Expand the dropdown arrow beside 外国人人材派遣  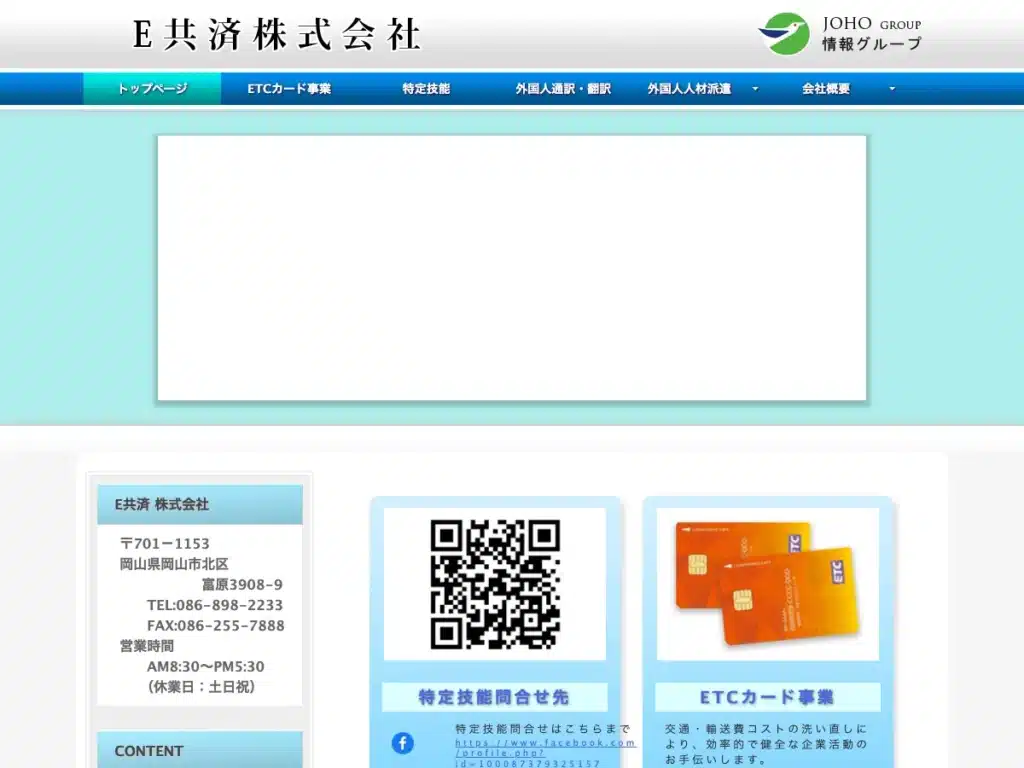(x=755, y=89)
